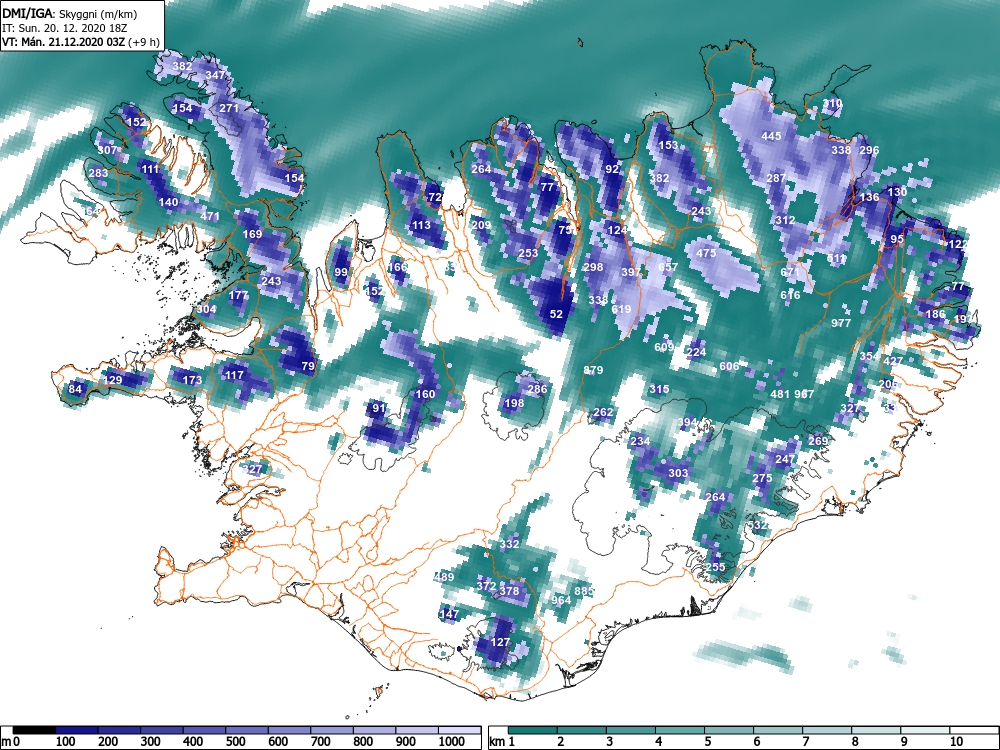Click the visibility value 129 on the map

coord(112,380)
